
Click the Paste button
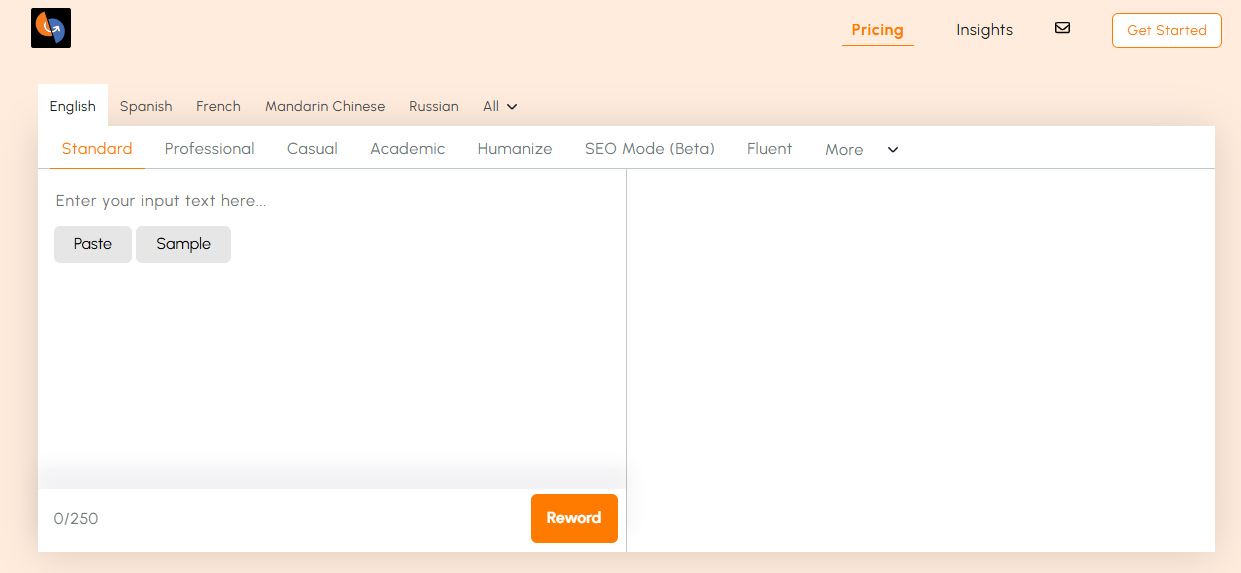(93, 244)
